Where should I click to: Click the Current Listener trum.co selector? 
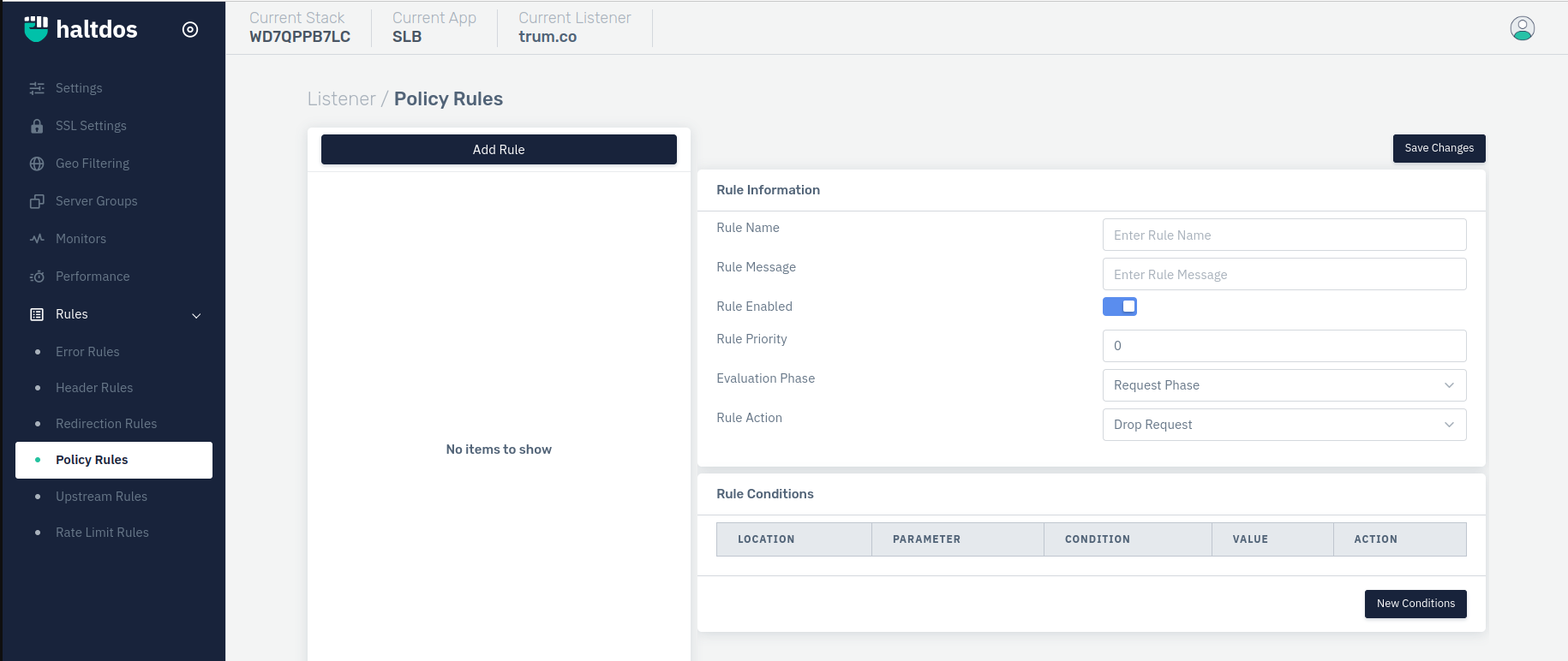point(575,27)
